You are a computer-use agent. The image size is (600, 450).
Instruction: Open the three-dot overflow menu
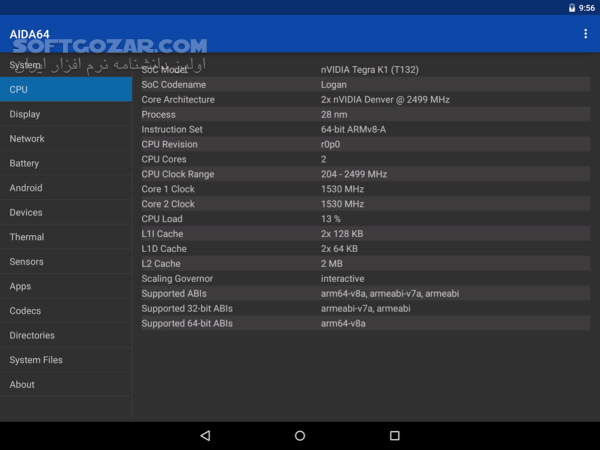click(585, 34)
